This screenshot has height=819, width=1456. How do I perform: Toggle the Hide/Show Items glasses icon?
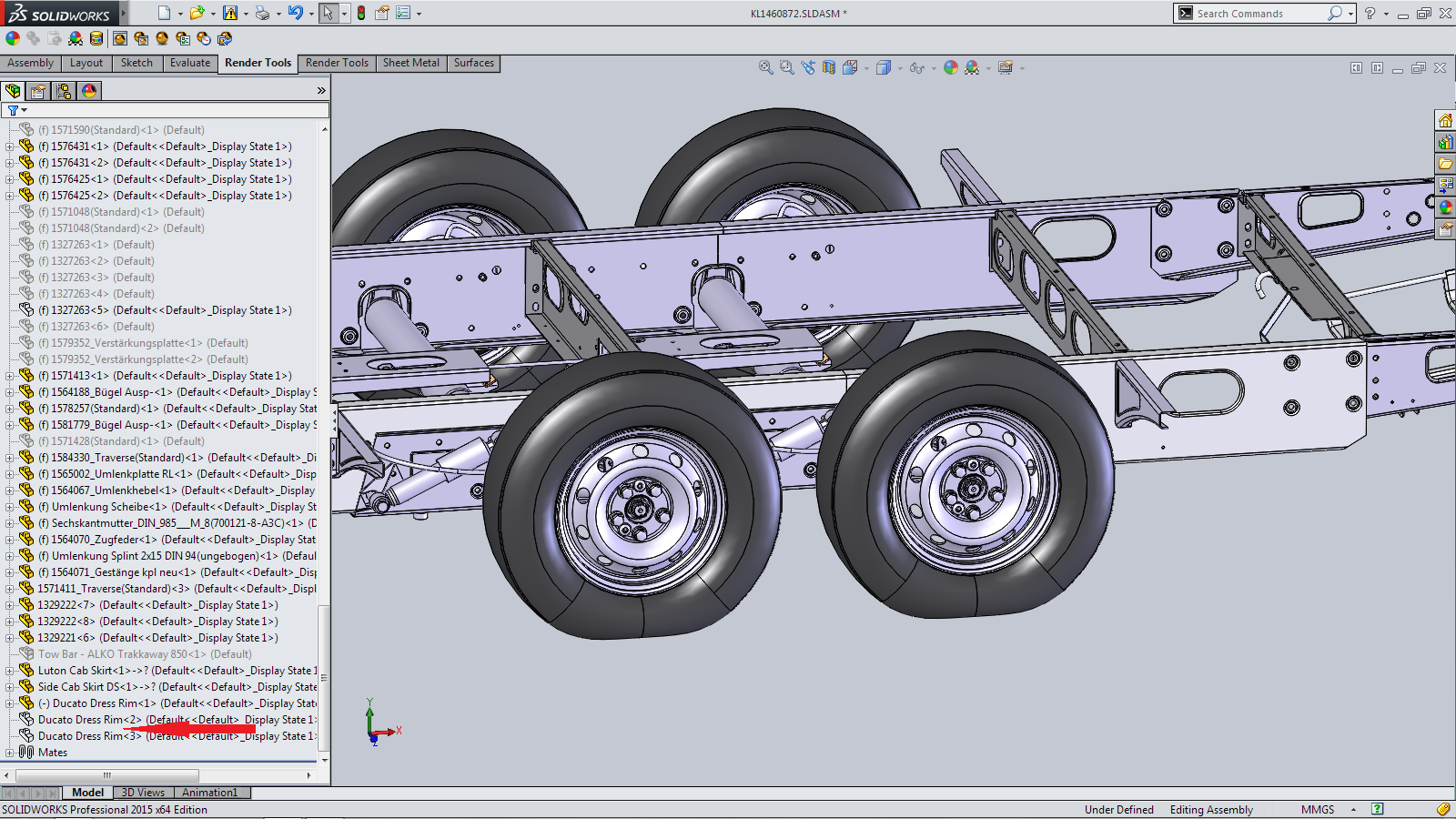click(x=916, y=68)
